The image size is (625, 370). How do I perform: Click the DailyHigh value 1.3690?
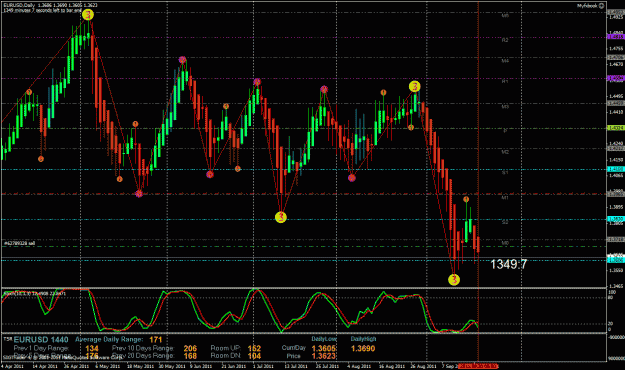[363, 348]
